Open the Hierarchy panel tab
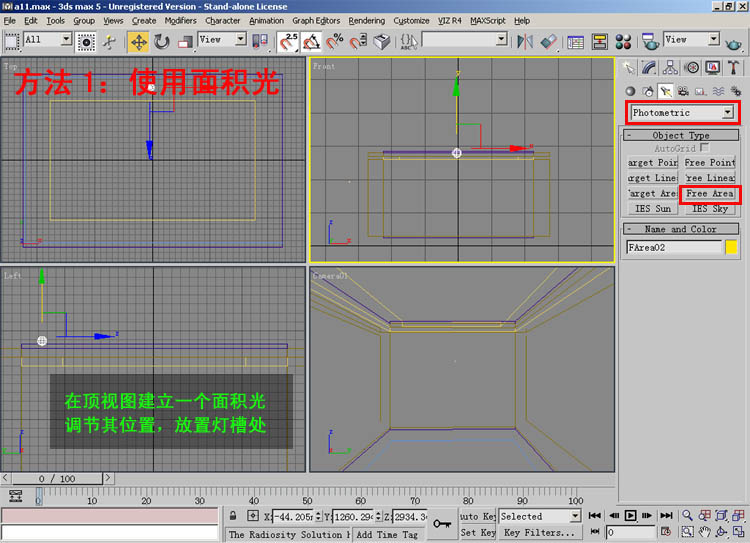Image resolution: width=750 pixels, height=543 pixels. (670, 68)
